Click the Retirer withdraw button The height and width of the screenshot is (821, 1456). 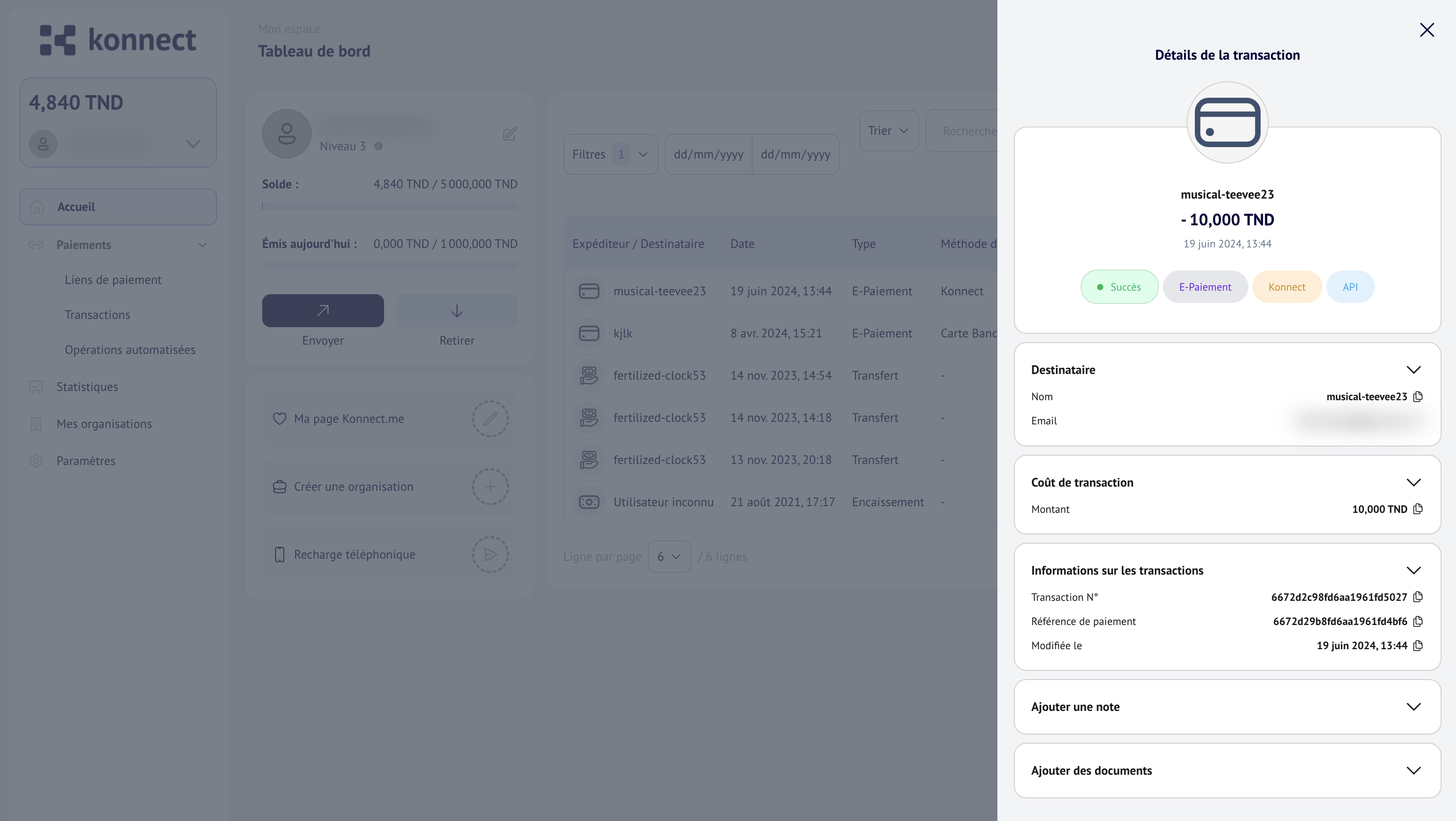[457, 310]
